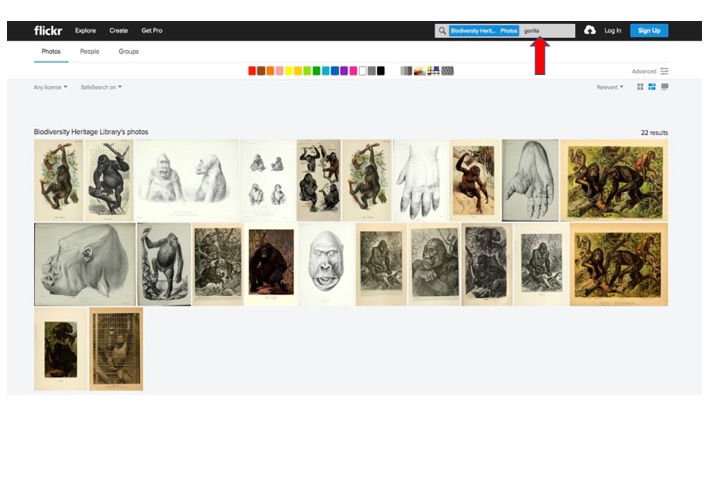Click the search magnifier icon
Image resolution: width=720 pixels, height=480 pixels.
442,31
